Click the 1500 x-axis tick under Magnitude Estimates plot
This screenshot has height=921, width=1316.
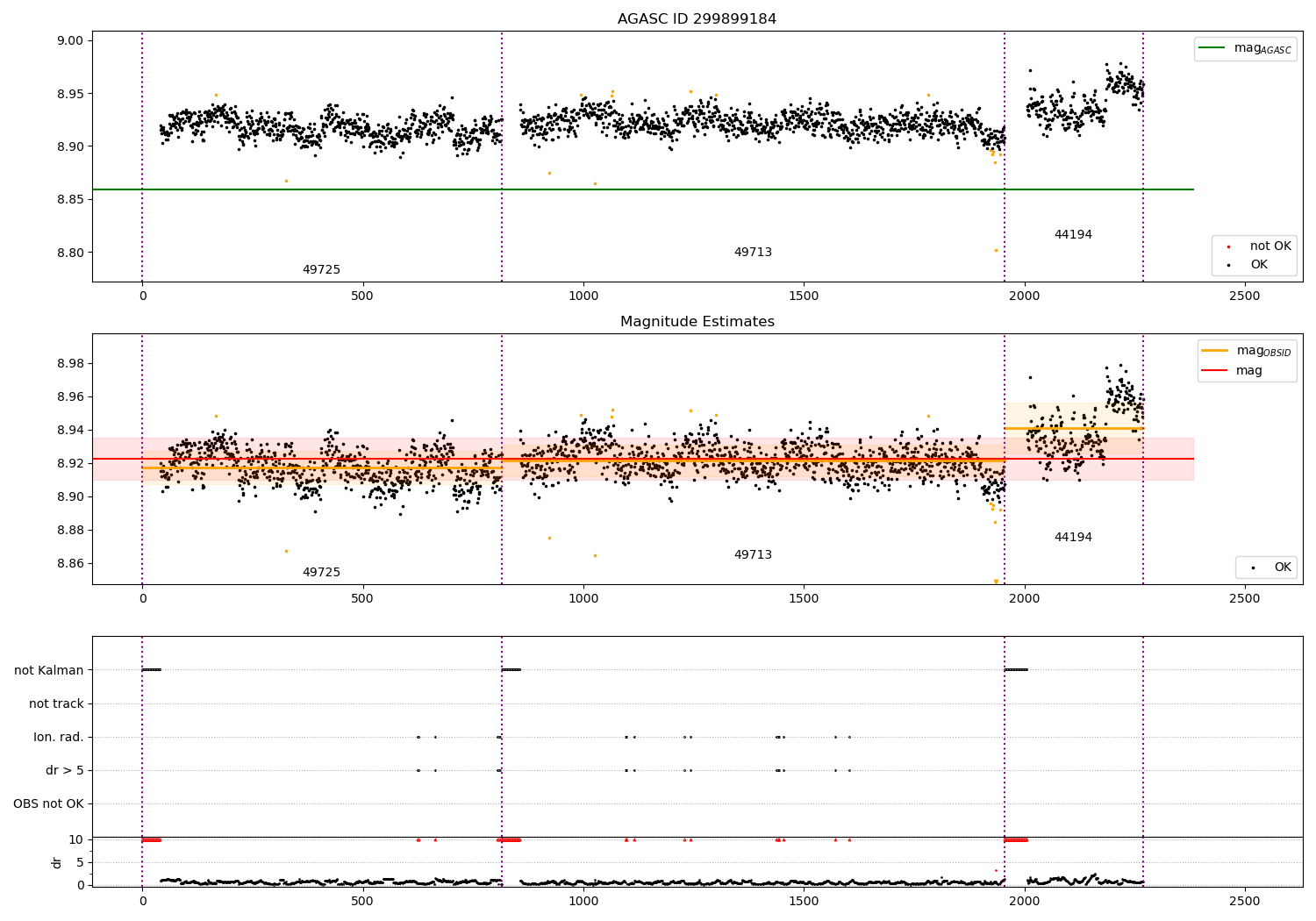pos(804,599)
